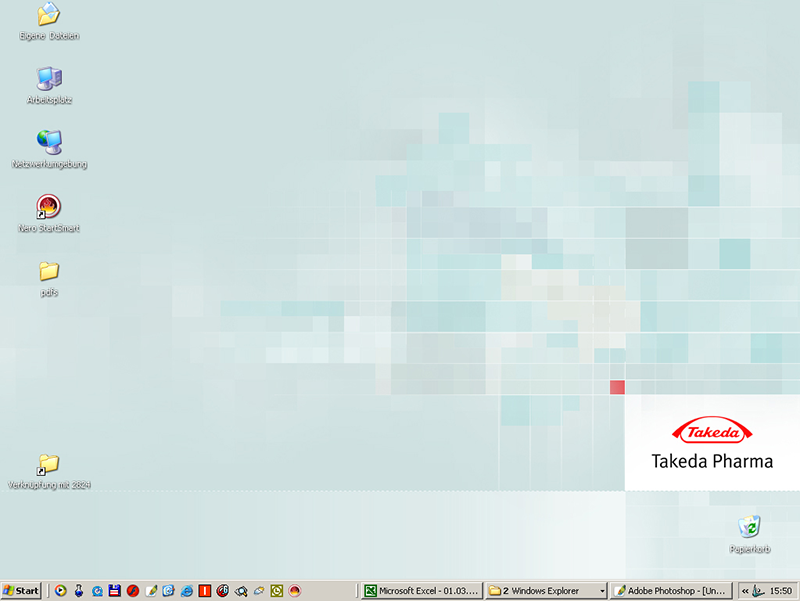Click the tray icon beside the clock
The height and width of the screenshot is (601, 800).
(760, 591)
